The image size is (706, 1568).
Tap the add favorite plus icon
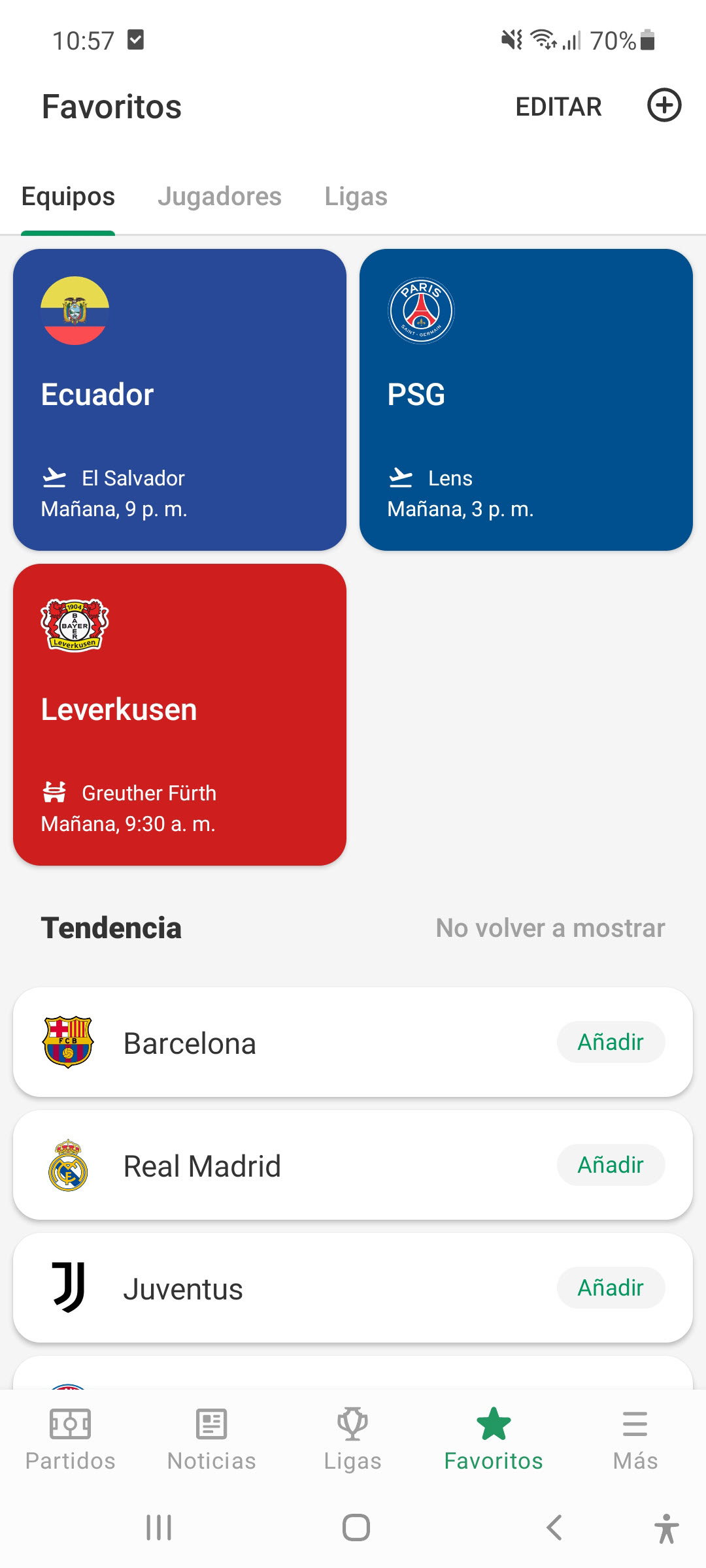tap(664, 106)
